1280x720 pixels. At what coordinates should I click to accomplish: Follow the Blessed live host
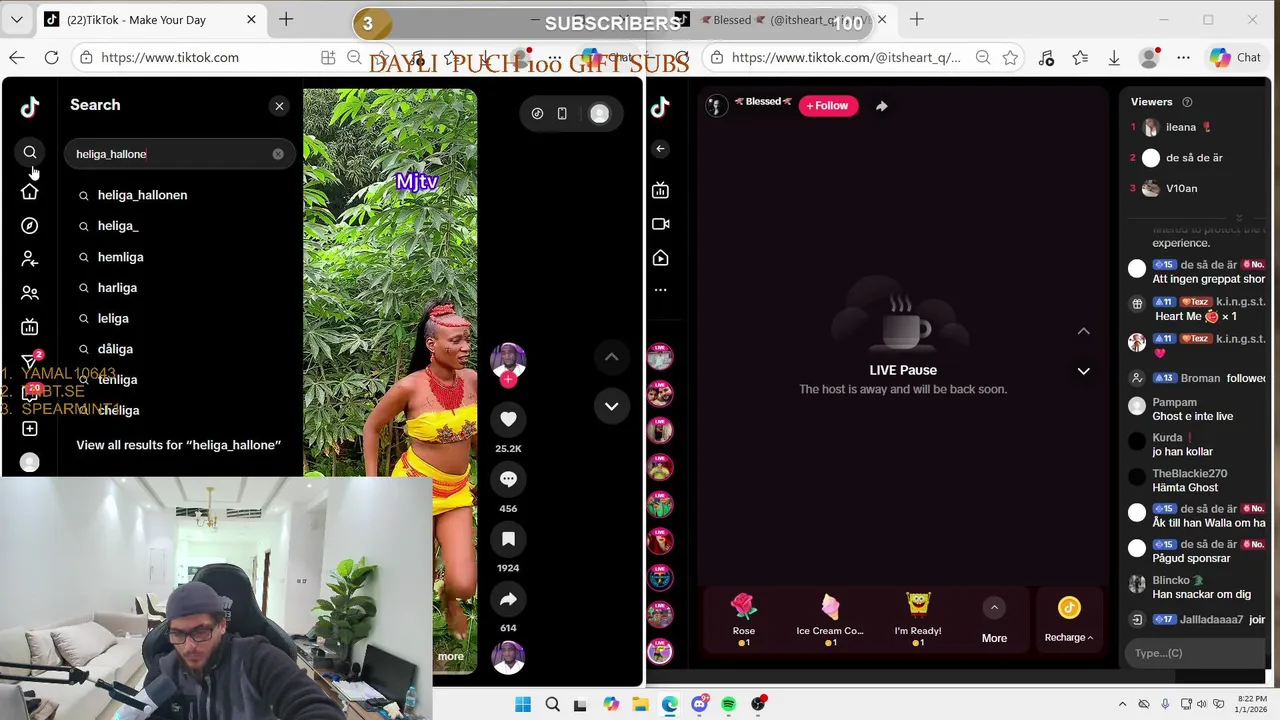[828, 105]
